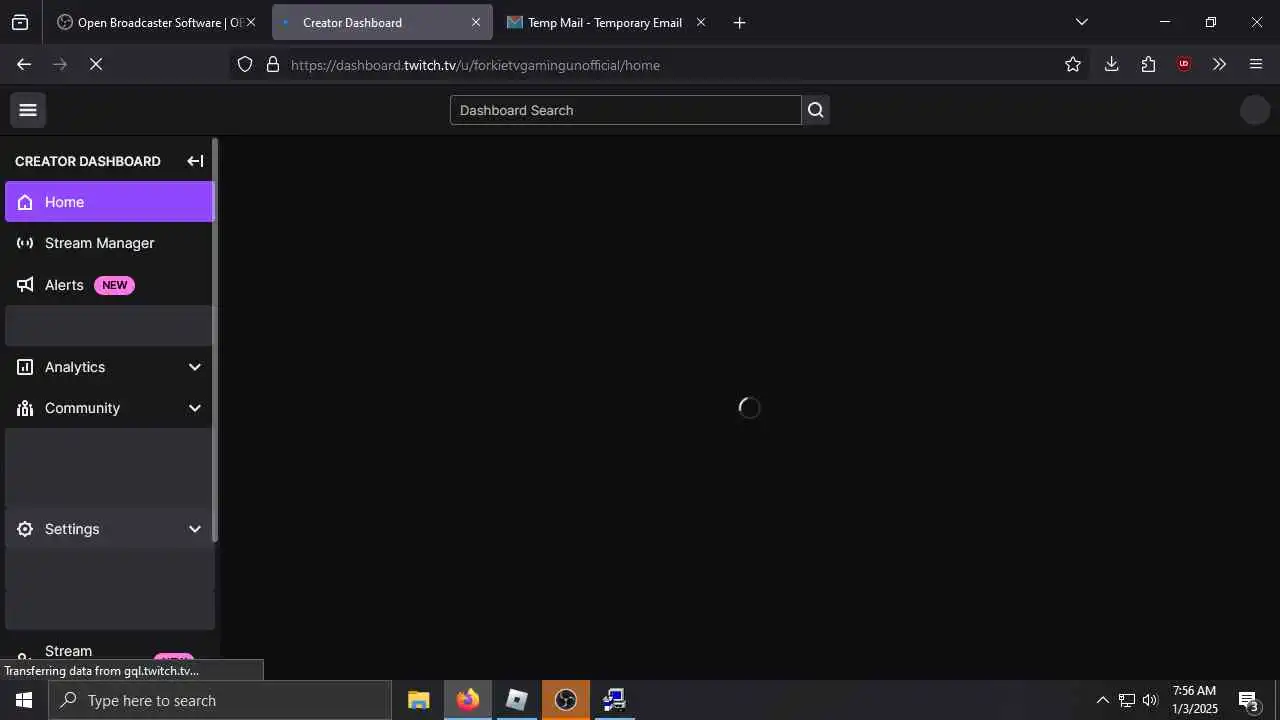Go to Home in the sidebar
Viewport: 1280px width, 720px height.
tap(110, 202)
